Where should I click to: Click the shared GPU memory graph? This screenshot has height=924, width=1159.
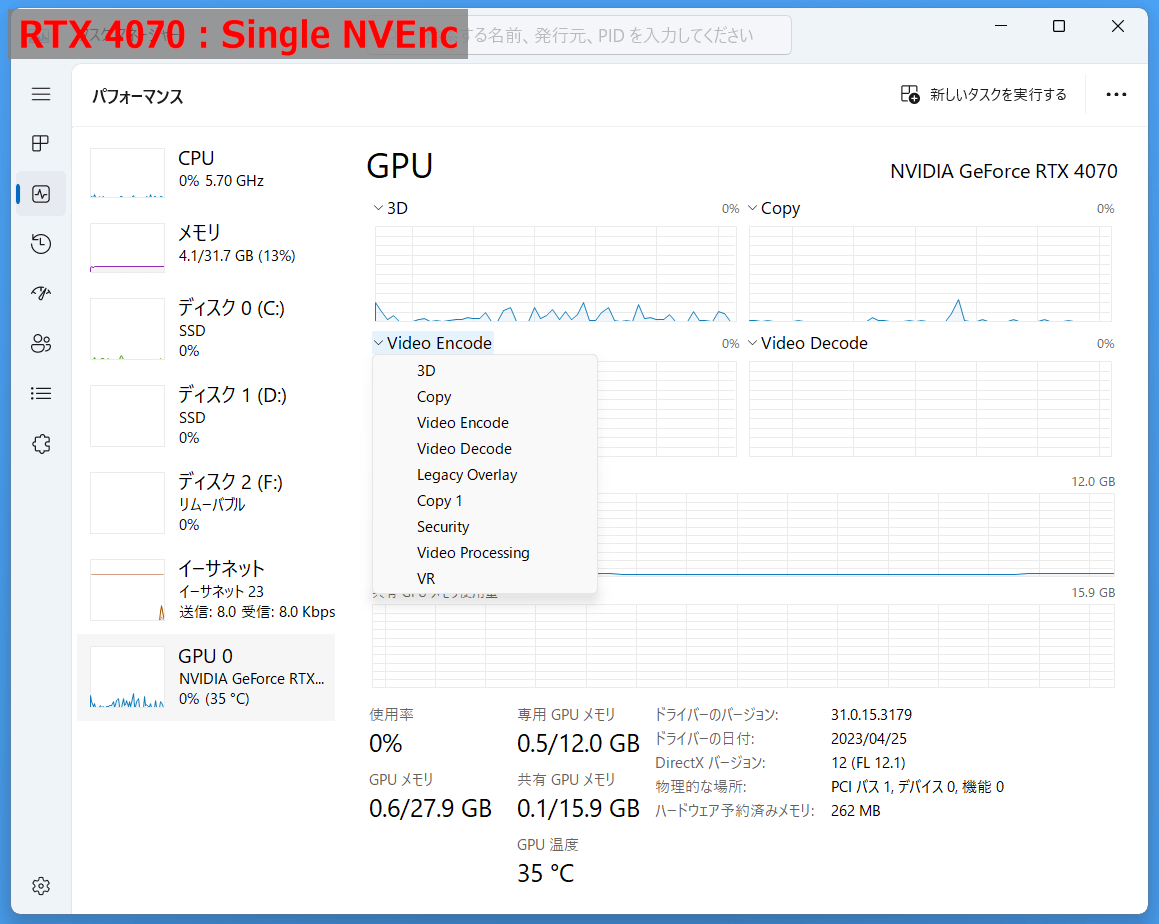click(x=743, y=646)
